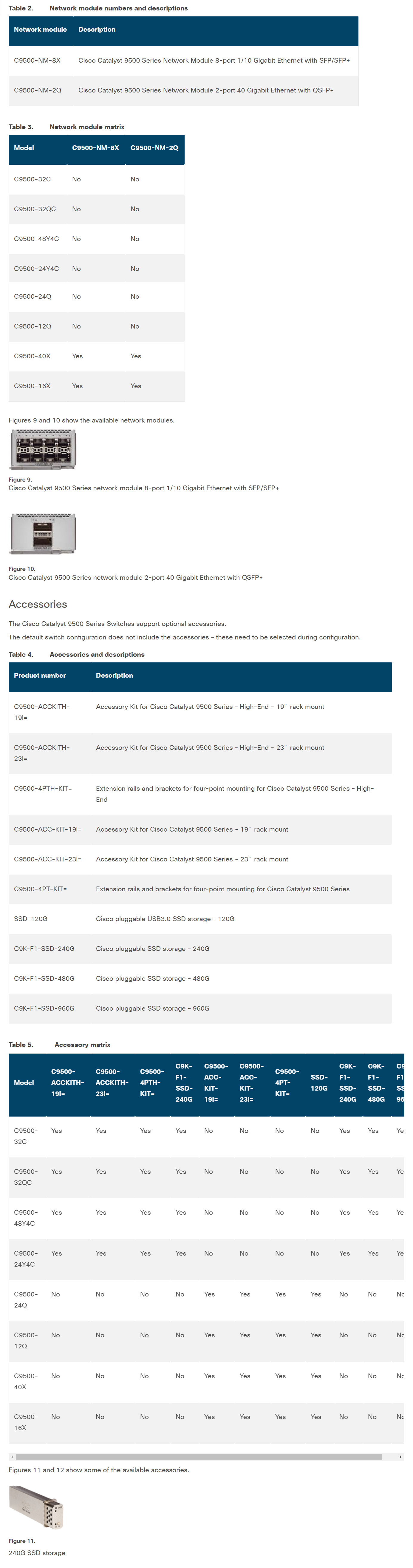Click the Accessories section heading

coord(38,604)
